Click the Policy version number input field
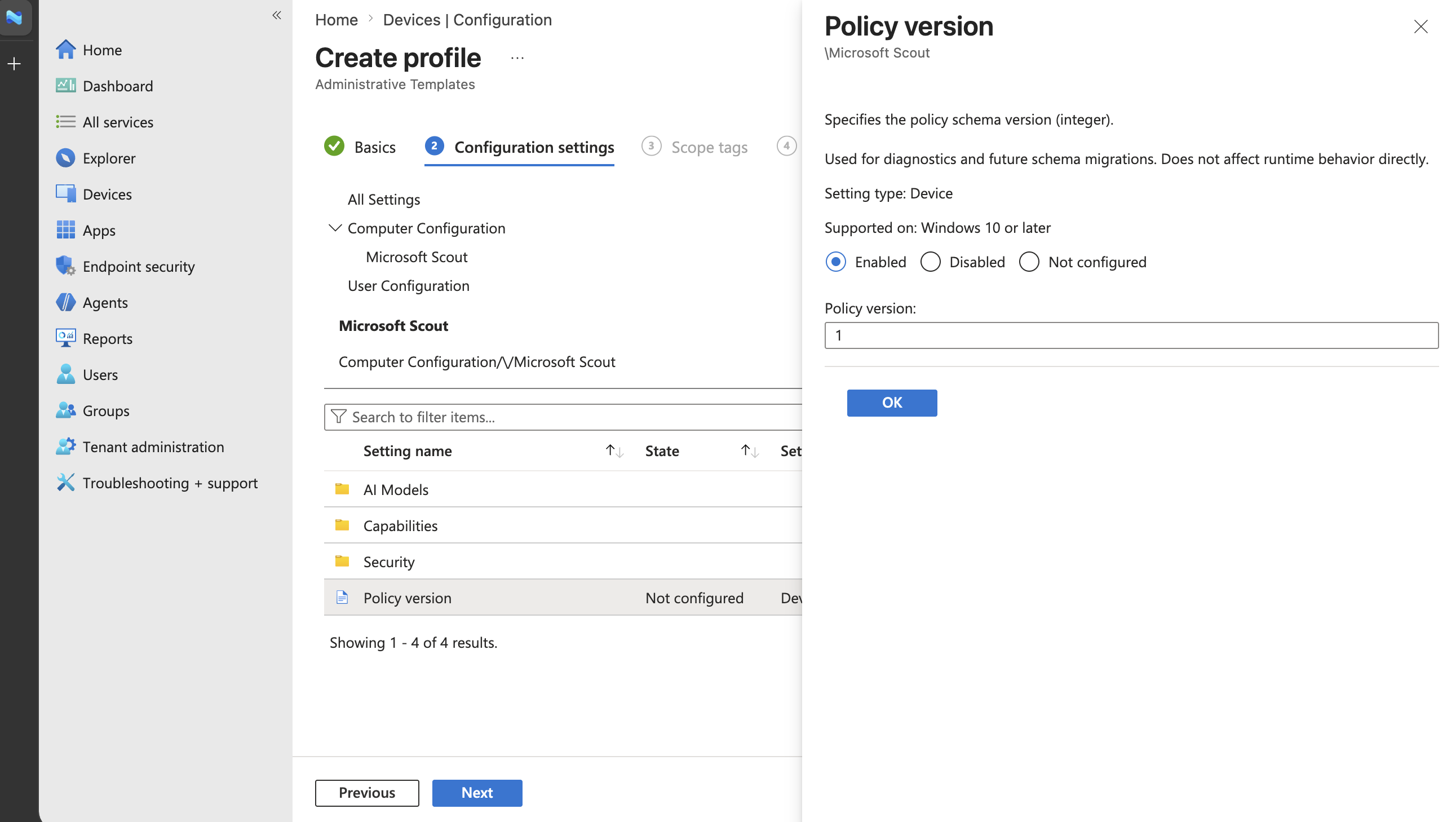 tap(1131, 335)
